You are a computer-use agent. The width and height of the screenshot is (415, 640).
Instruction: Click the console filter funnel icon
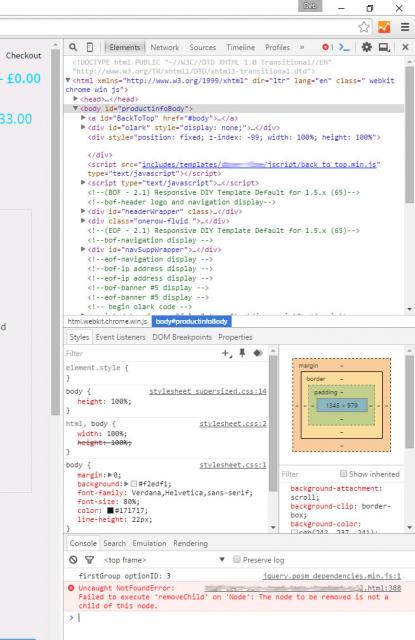coord(89,560)
